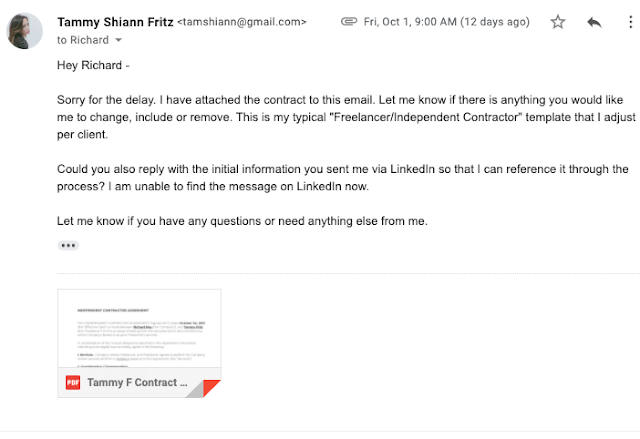The height and width of the screenshot is (439, 640).
Task: Reply to the email using arrow icon
Action: click(x=594, y=22)
